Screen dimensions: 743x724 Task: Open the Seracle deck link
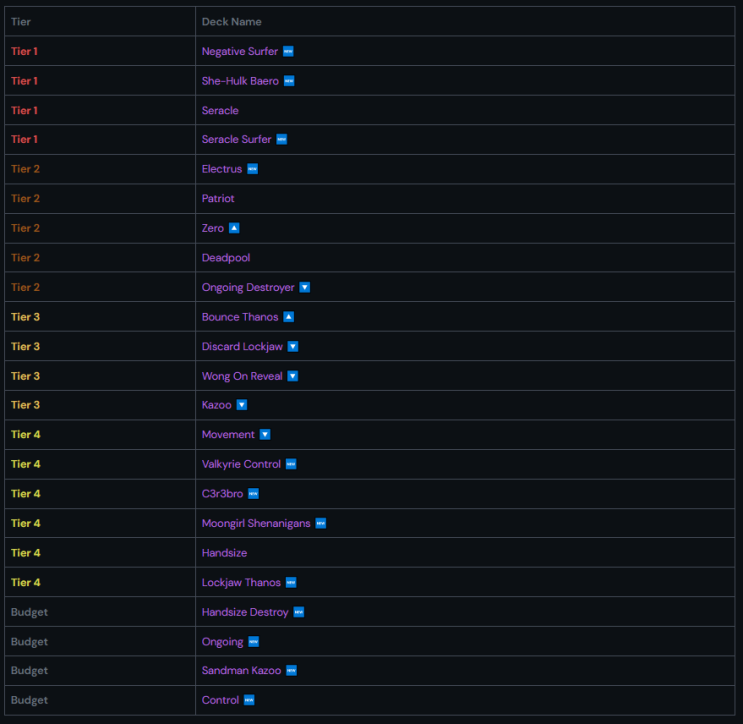click(x=220, y=110)
